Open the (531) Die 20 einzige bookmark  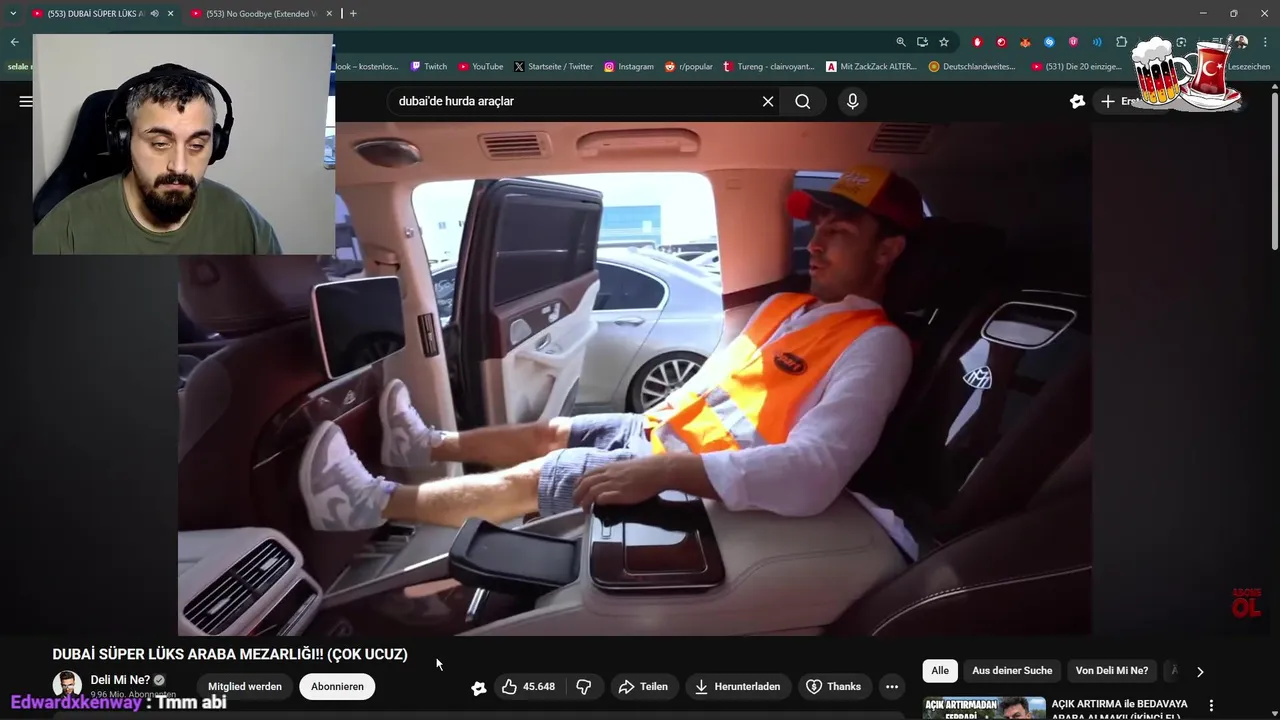[x=1077, y=67]
